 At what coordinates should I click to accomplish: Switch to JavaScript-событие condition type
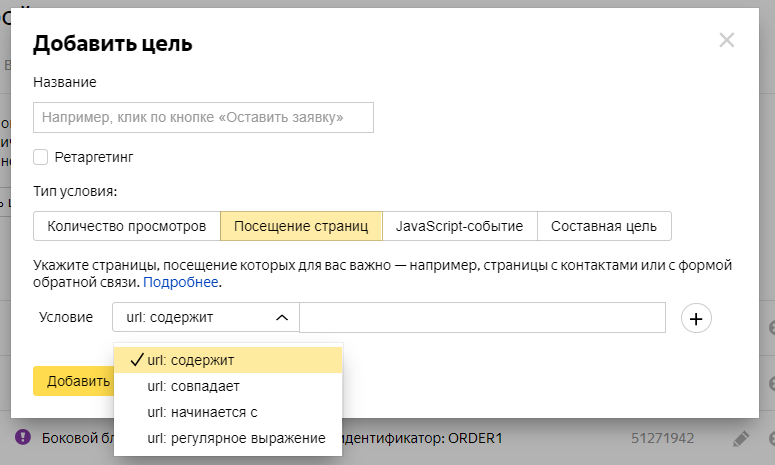(x=460, y=226)
